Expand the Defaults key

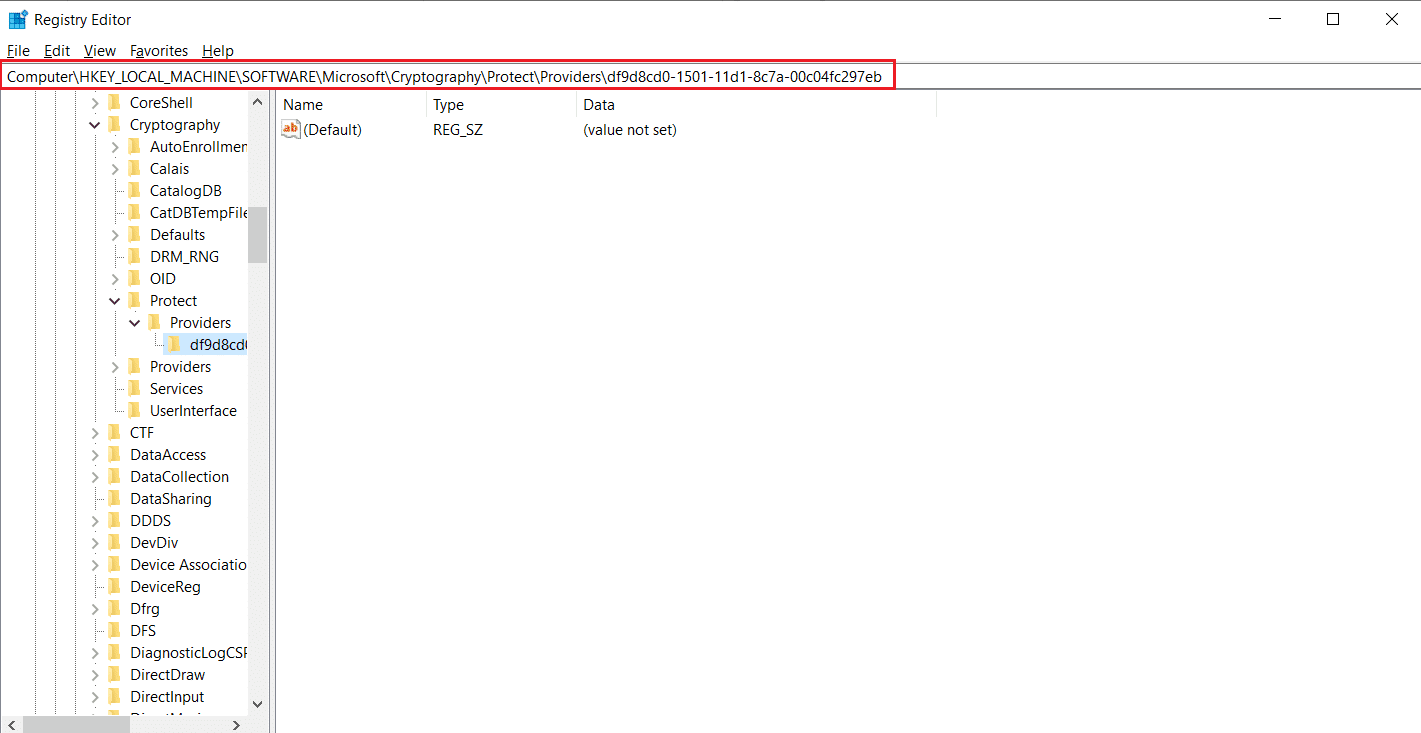pyautogui.click(x=115, y=235)
